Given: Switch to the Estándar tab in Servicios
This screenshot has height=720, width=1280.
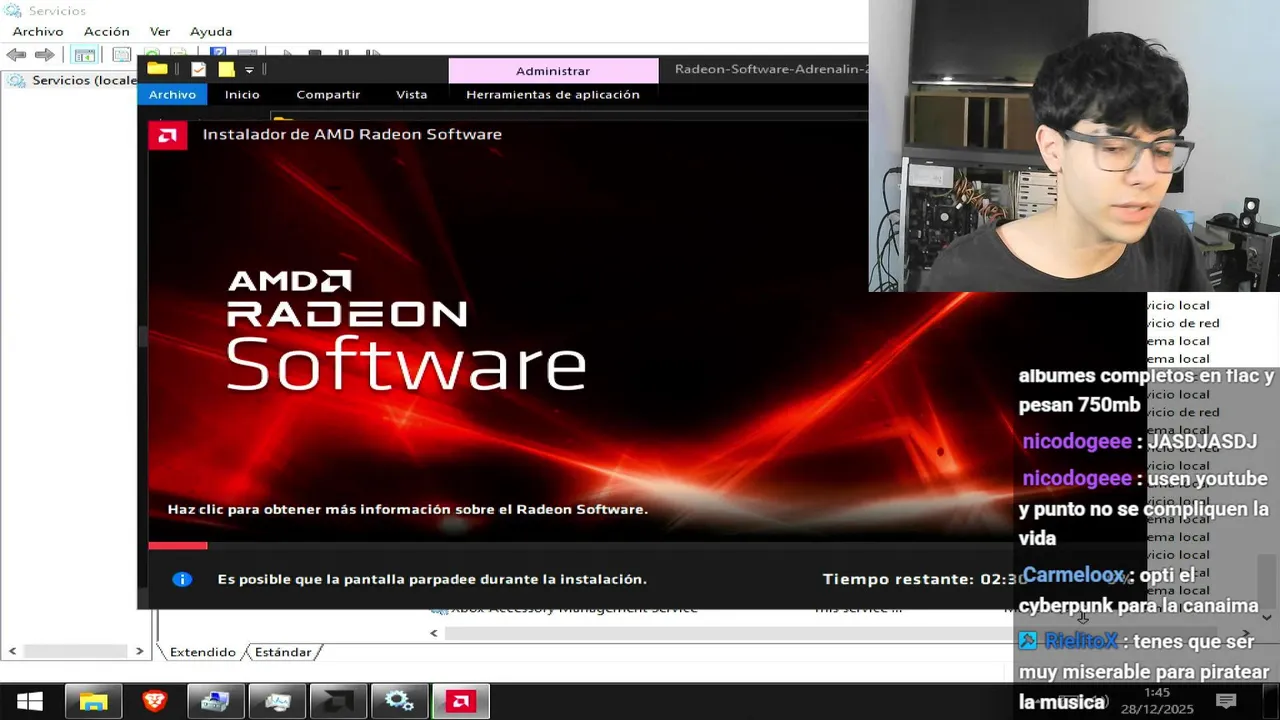Looking at the screenshot, I should pos(283,652).
